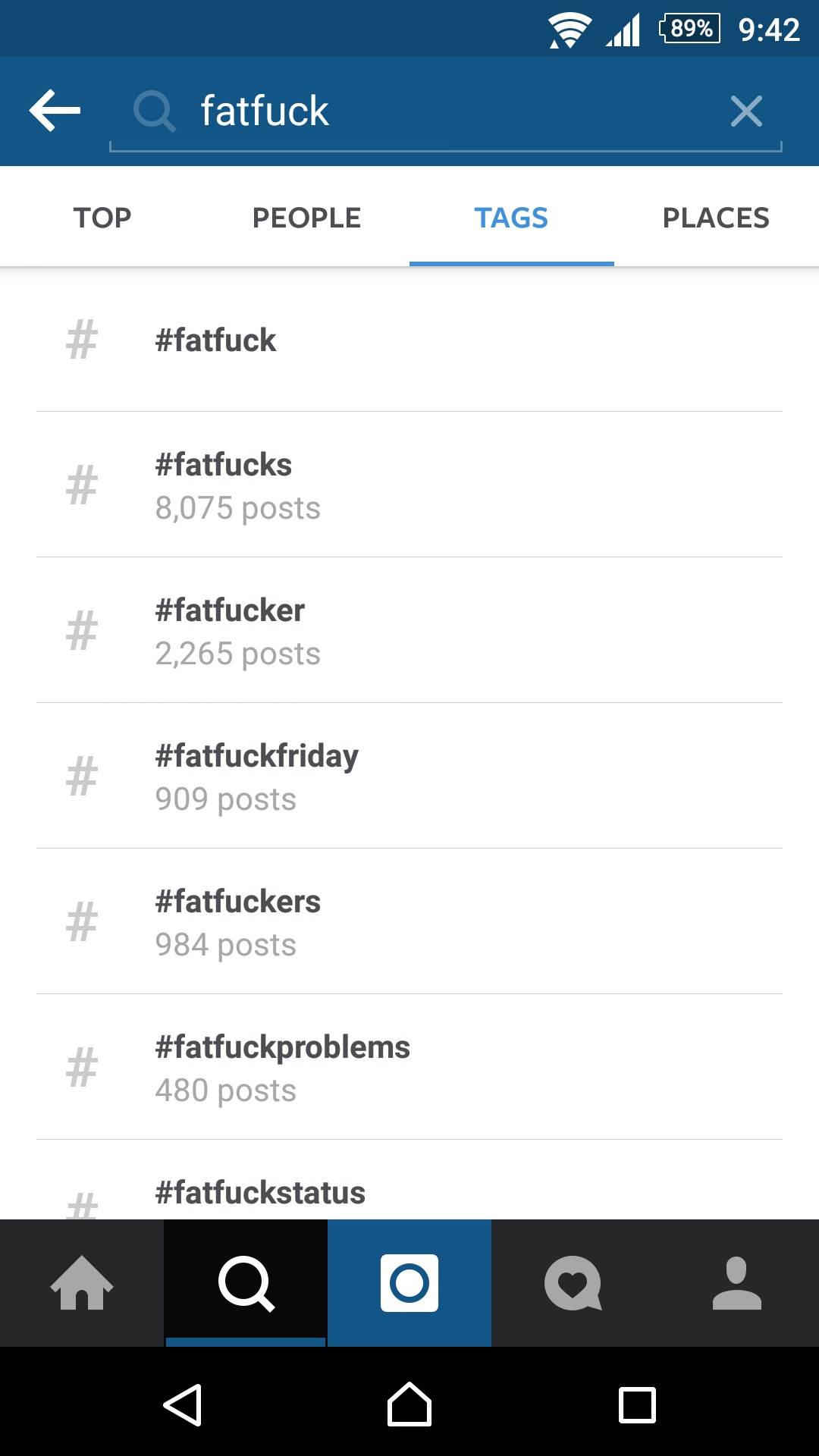Open the tag result with 984 posts

[409, 922]
